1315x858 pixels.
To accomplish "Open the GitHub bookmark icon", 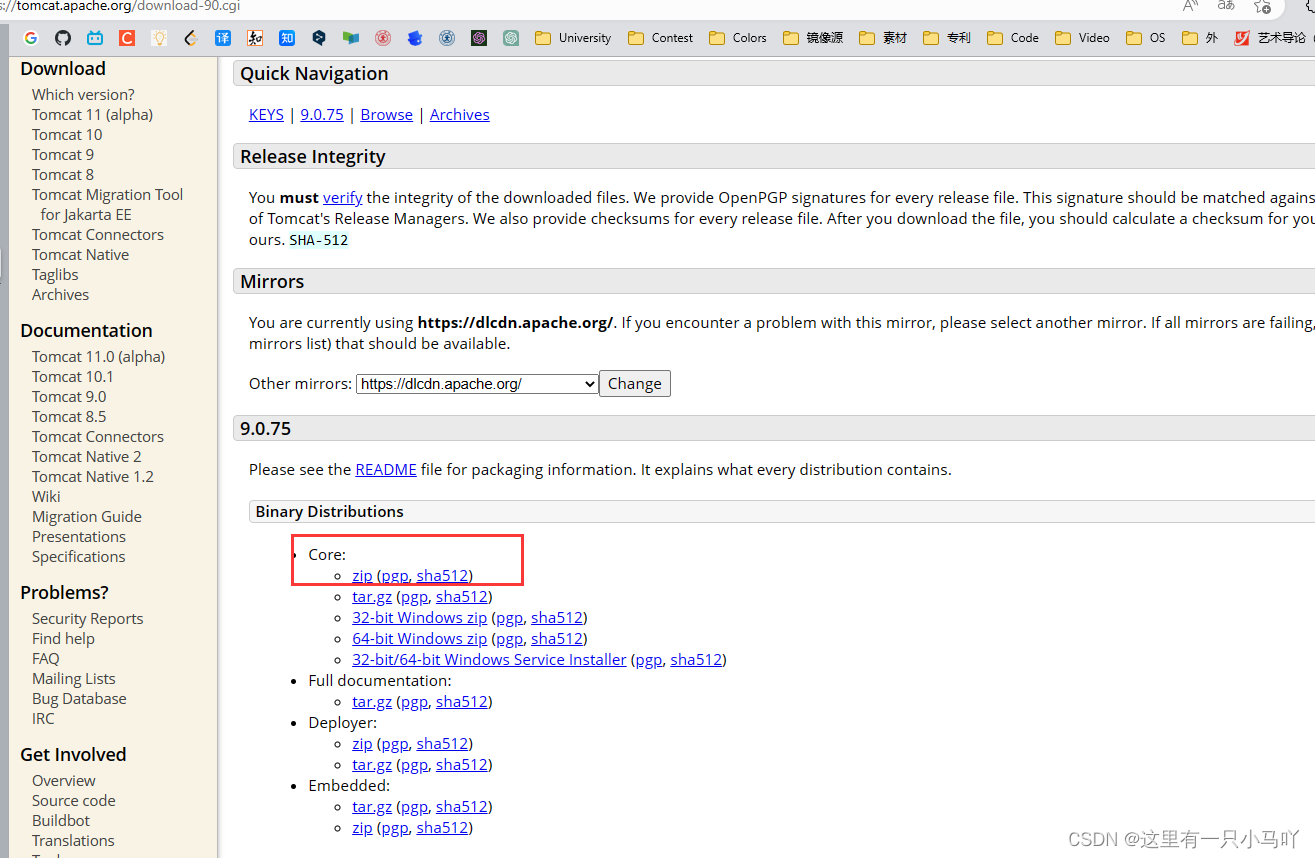I will tap(63, 38).
